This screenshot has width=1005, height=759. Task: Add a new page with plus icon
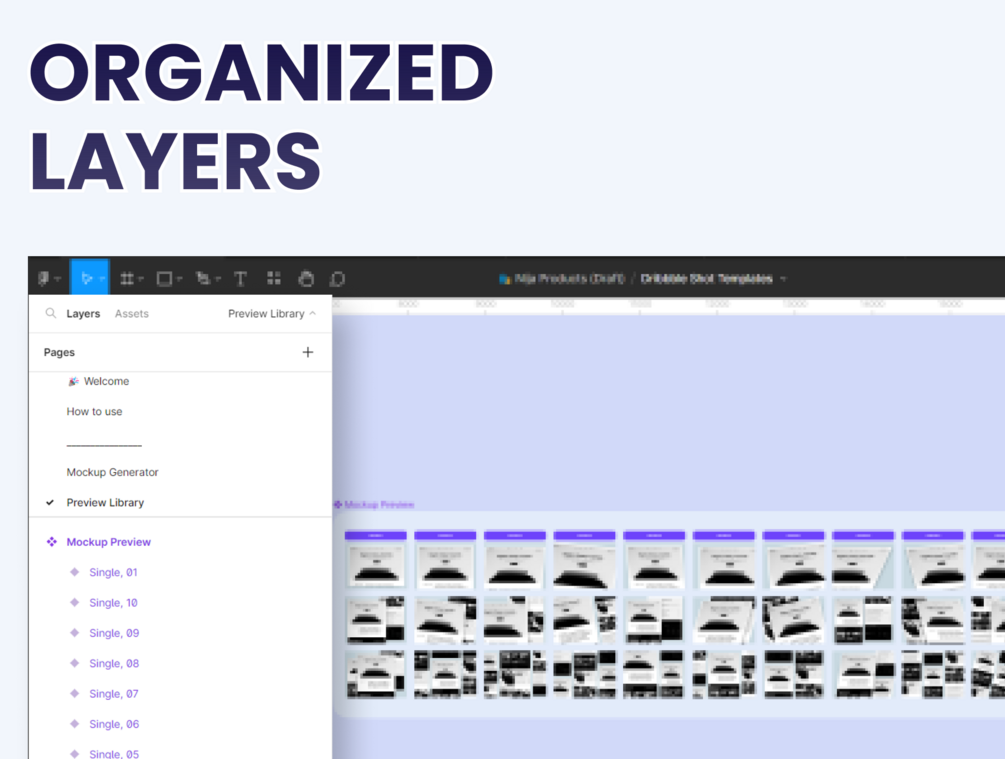[308, 352]
